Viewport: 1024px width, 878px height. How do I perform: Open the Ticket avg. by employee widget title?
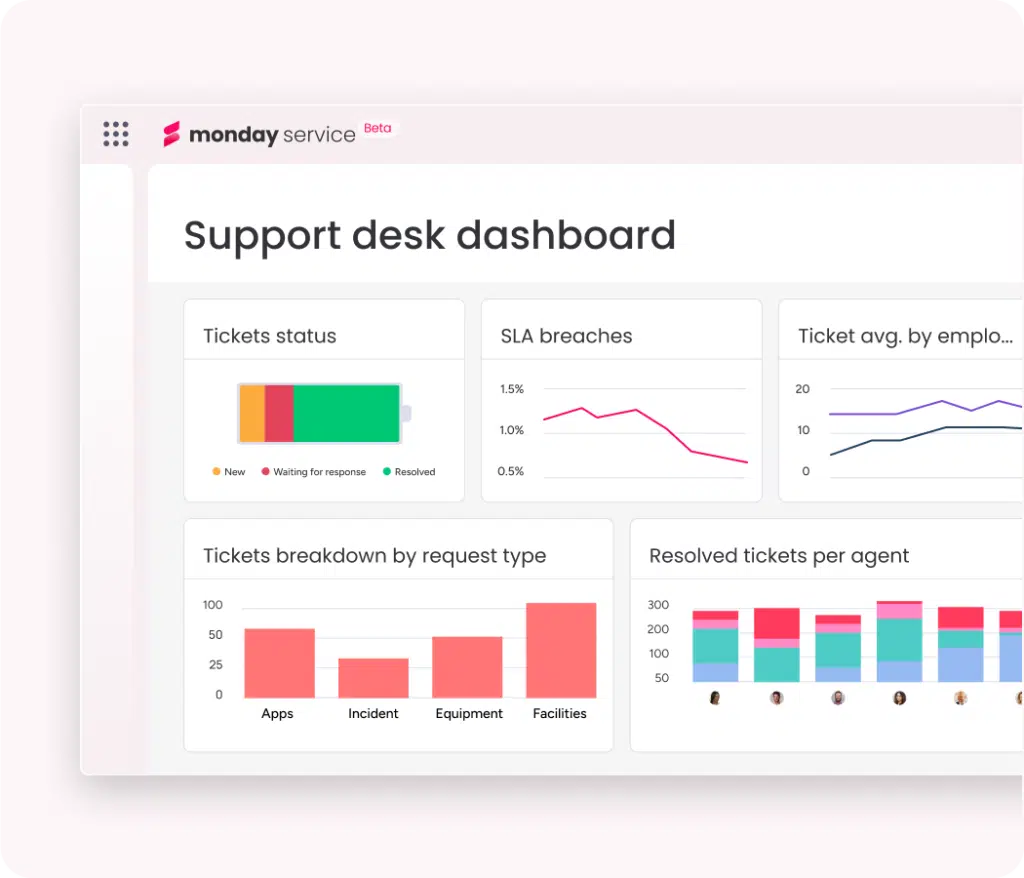click(x=905, y=336)
